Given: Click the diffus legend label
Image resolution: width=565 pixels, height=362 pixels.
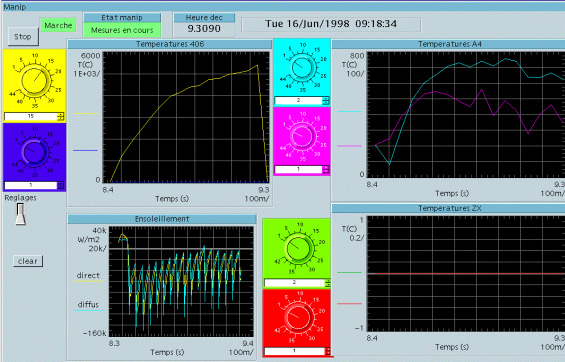Looking at the screenshot, I should pyautogui.click(x=88, y=305).
